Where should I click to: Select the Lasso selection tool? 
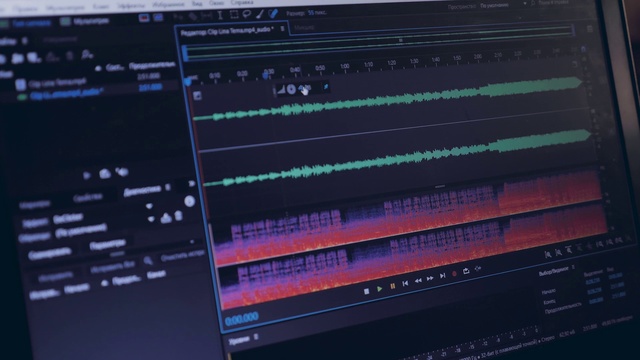pos(247,14)
